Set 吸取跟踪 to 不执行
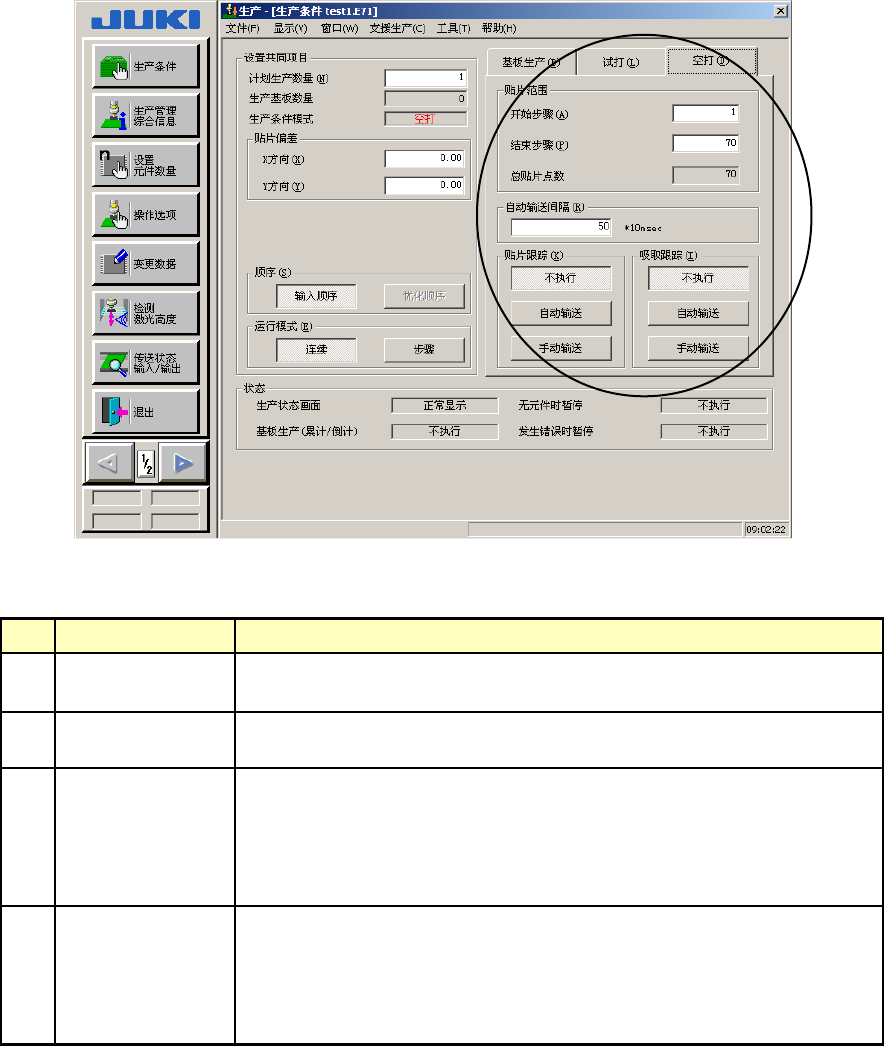This screenshot has width=884, height=1046. coord(698,278)
